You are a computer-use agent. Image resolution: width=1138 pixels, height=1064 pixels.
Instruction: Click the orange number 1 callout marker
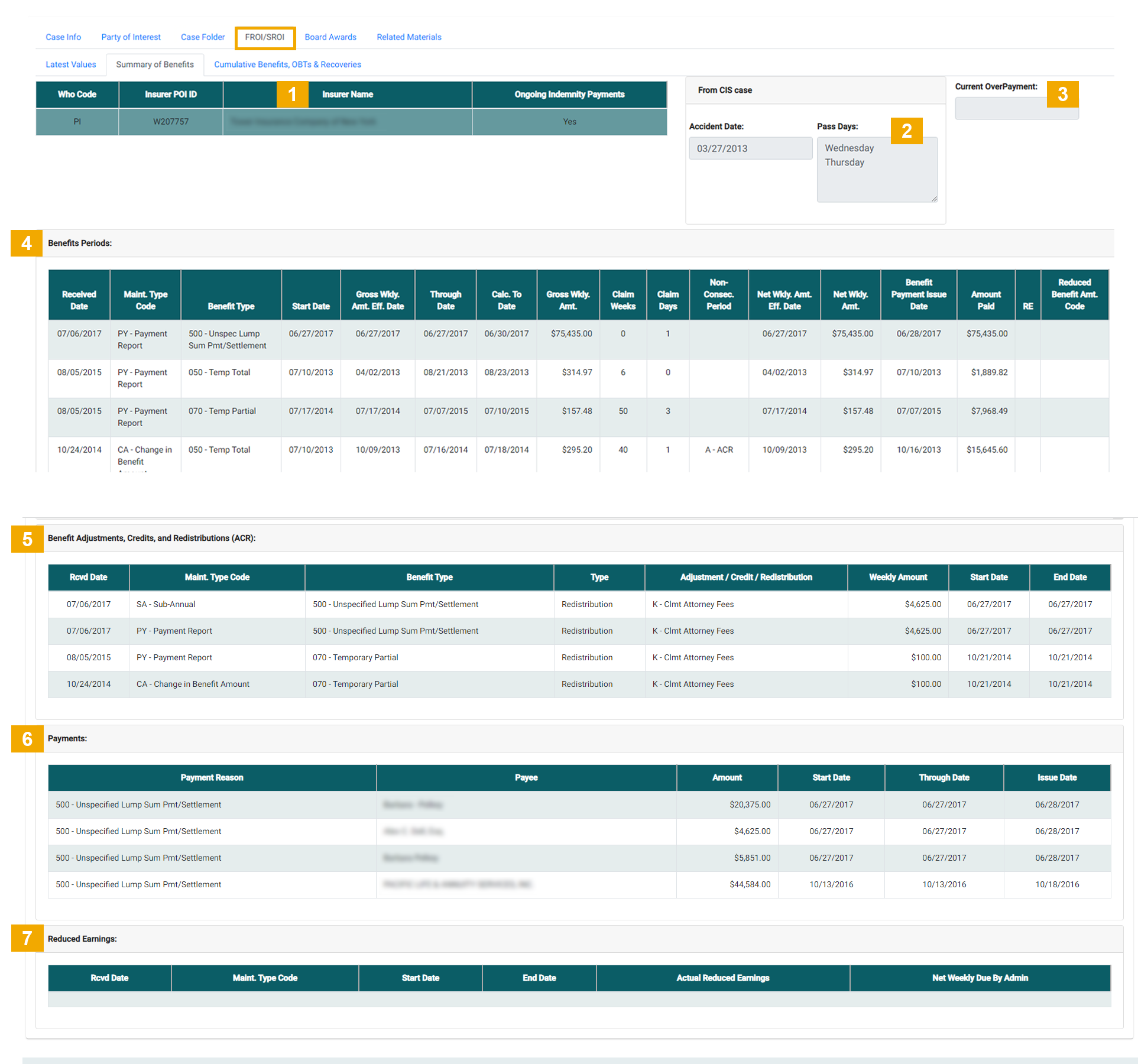pos(292,95)
